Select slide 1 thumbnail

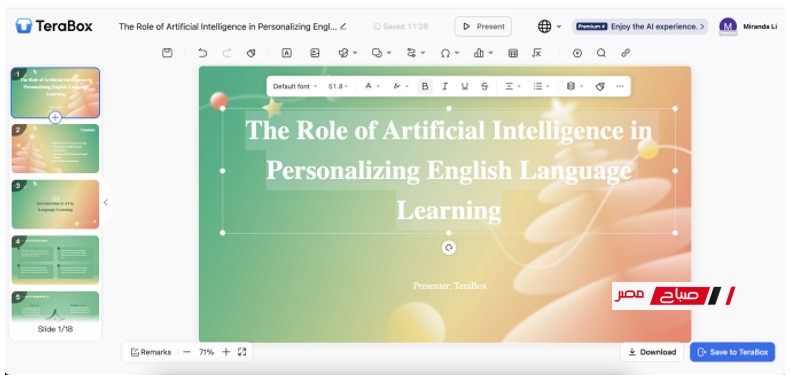pos(55,92)
